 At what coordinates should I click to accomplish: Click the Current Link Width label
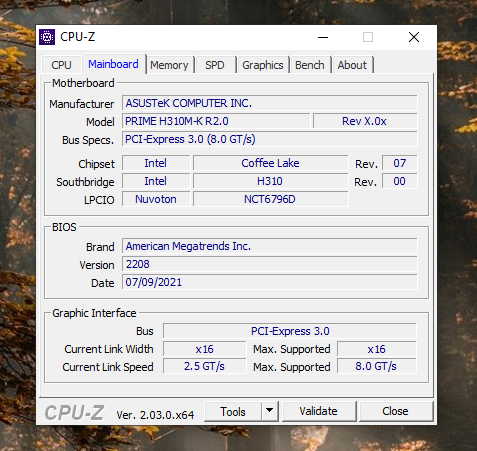[x=109, y=349]
